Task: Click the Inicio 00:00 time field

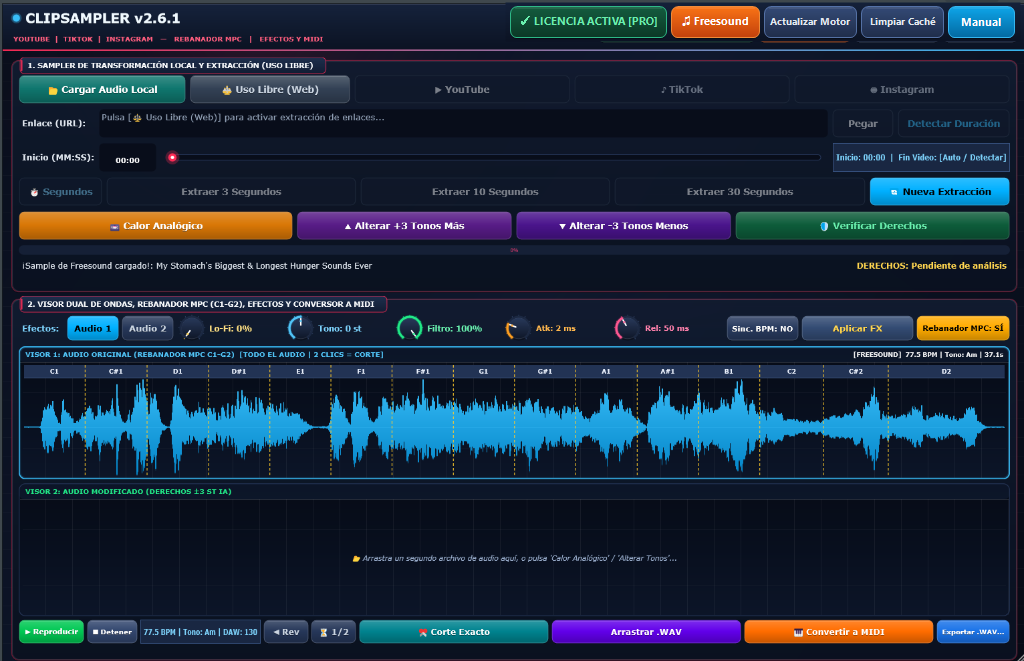Action: pos(127,160)
